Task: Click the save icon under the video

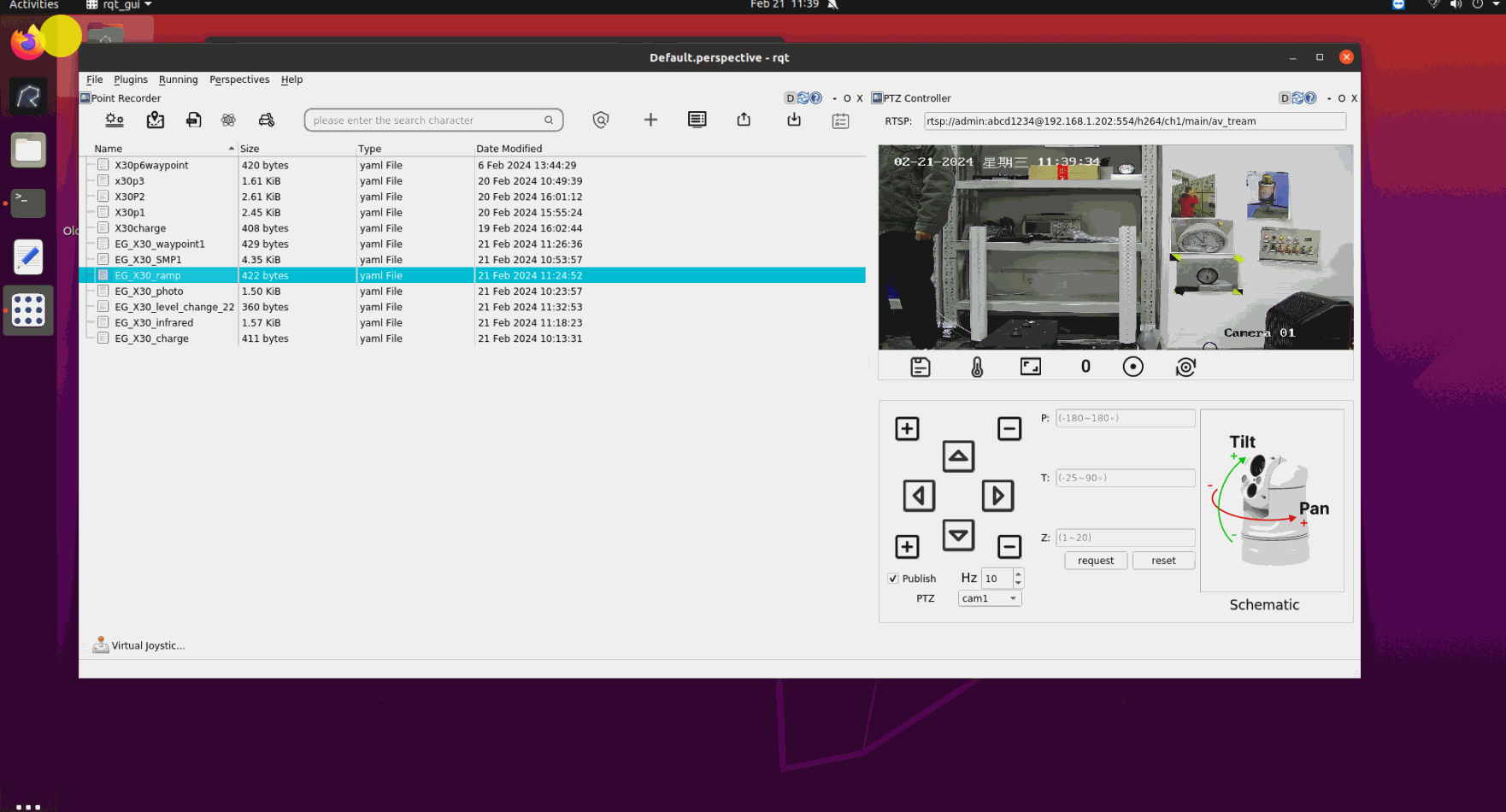Action: (x=921, y=368)
